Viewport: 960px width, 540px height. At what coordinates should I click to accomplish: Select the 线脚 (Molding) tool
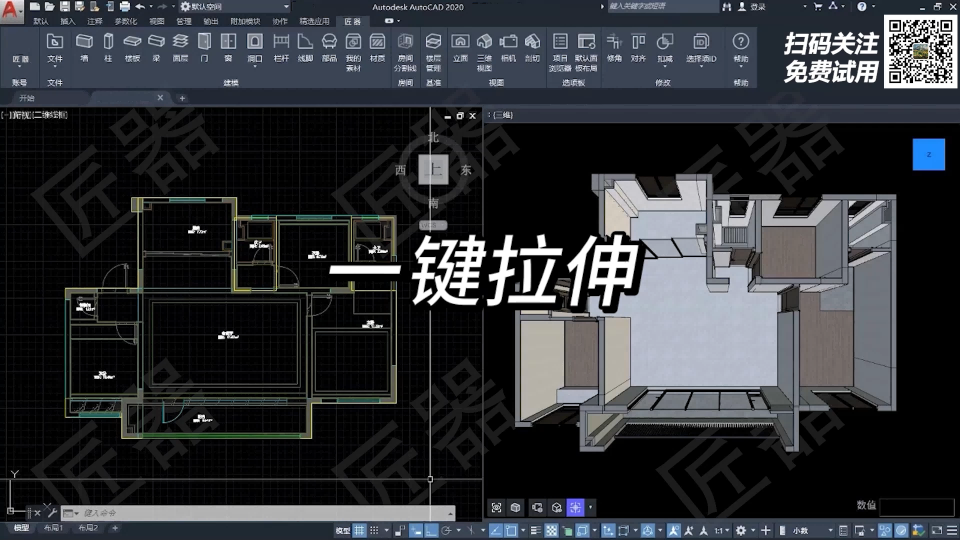306,48
